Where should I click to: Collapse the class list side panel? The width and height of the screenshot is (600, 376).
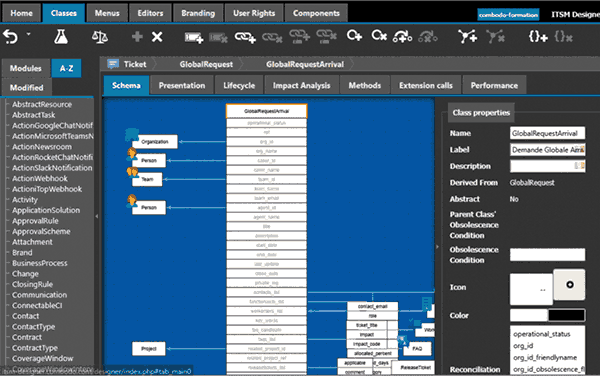click(97, 216)
